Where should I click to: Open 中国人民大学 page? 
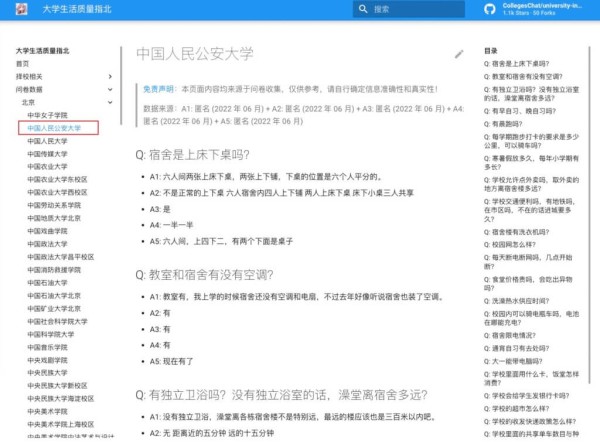[47, 141]
